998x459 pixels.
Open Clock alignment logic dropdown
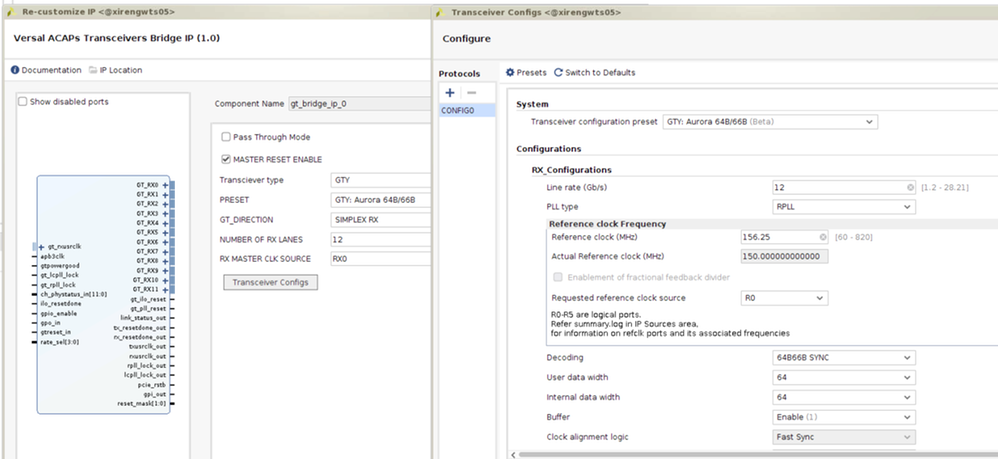pos(844,437)
